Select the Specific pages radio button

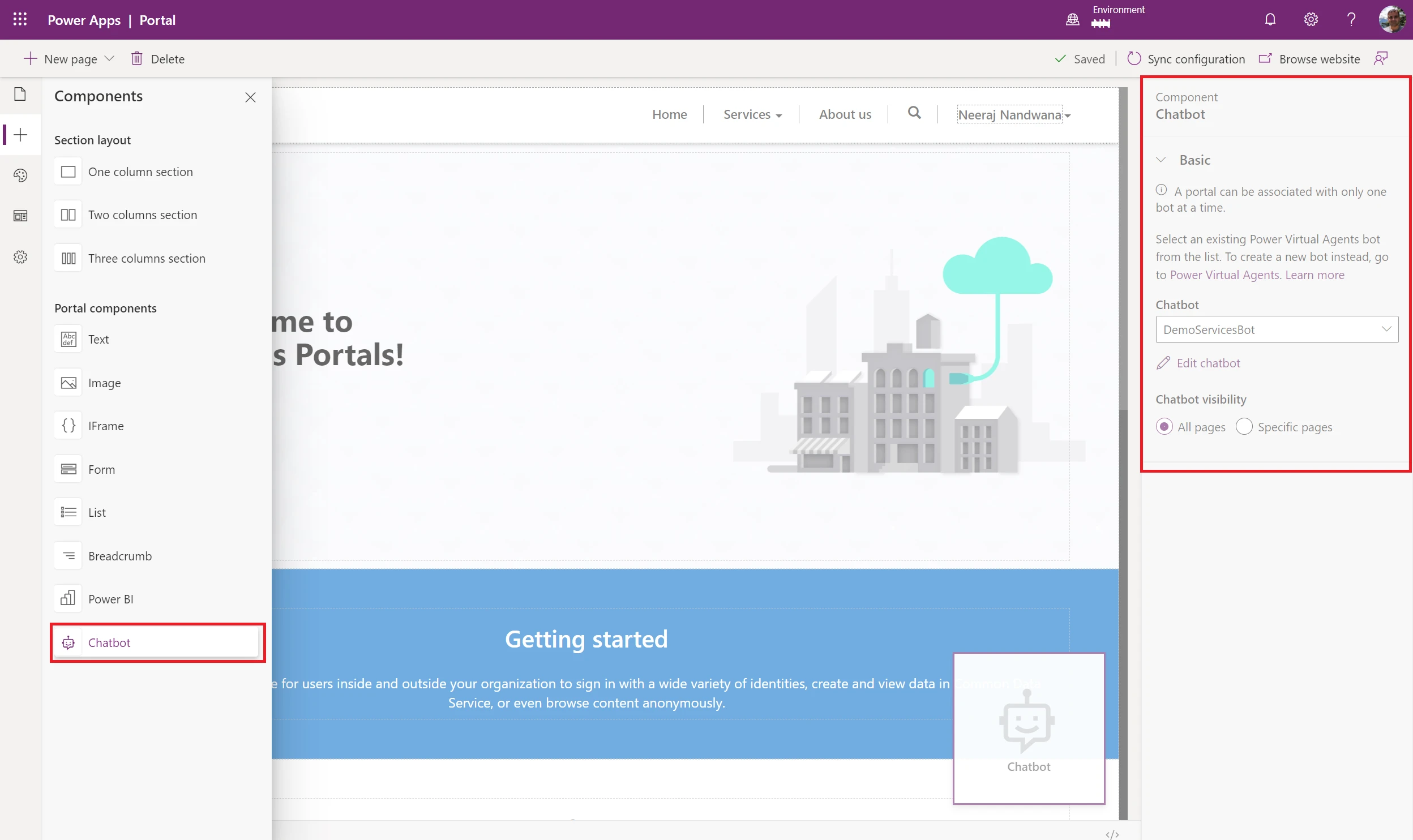1244,427
